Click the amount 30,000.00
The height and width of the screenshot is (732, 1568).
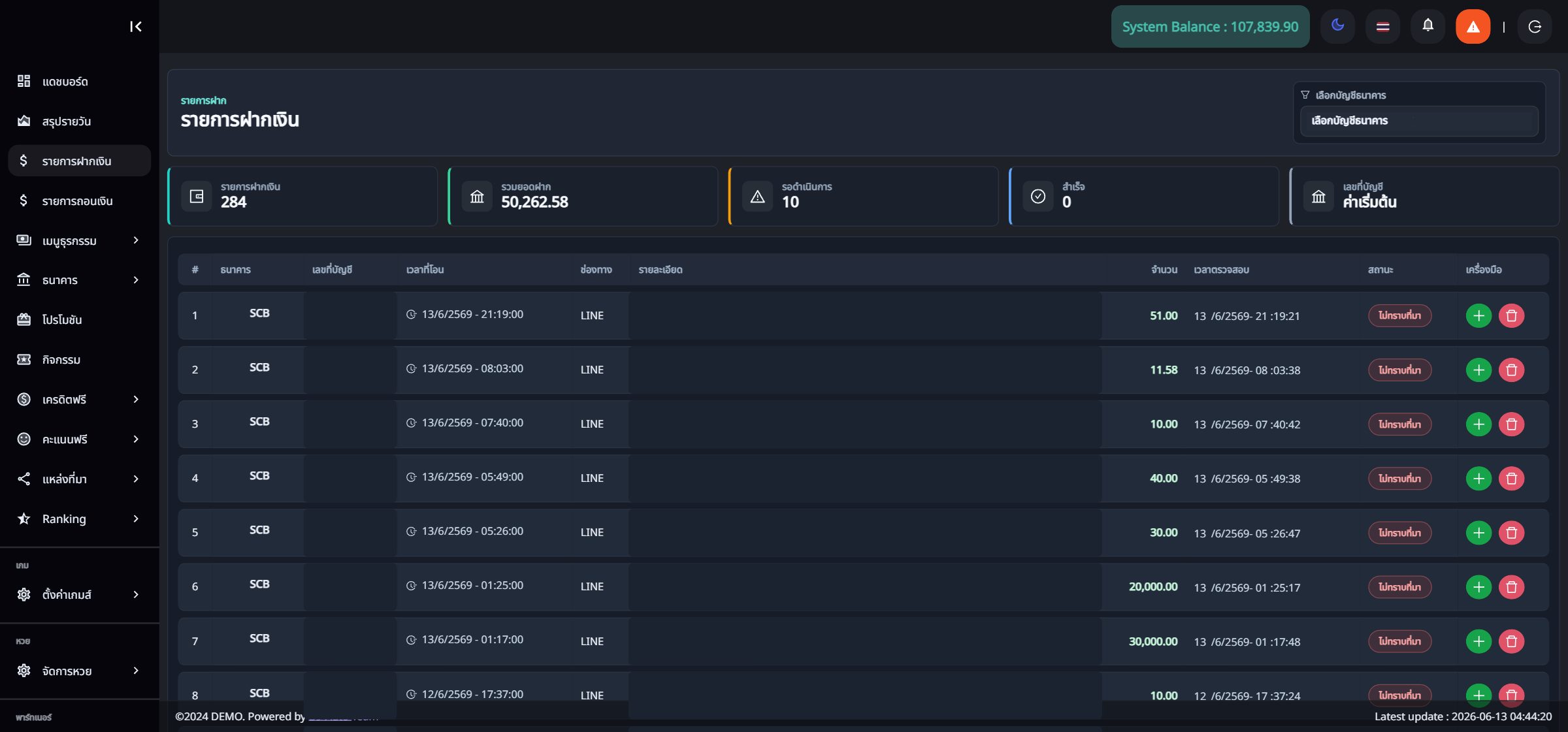point(1153,641)
